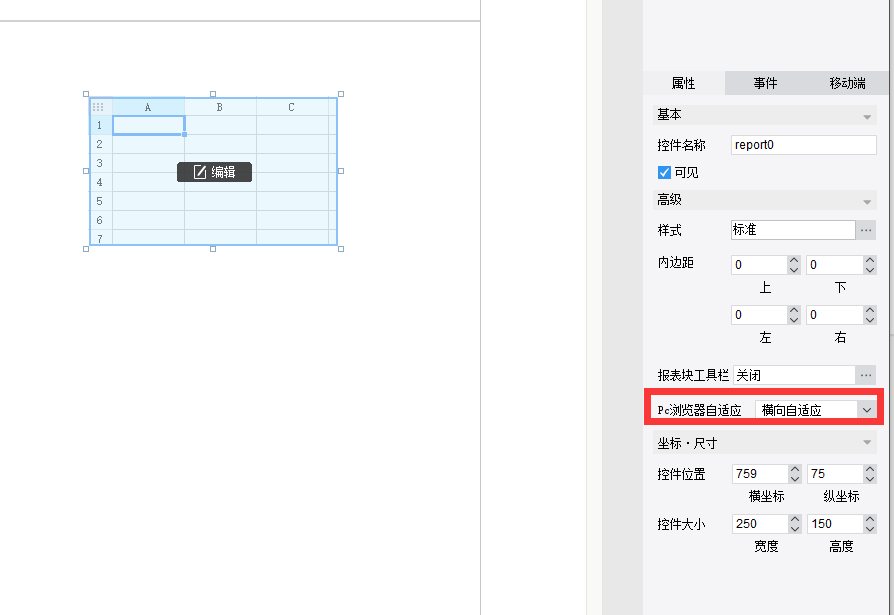This screenshot has width=894, height=615.
Task: Decrease the 纵坐标 position value
Action: [869, 479]
